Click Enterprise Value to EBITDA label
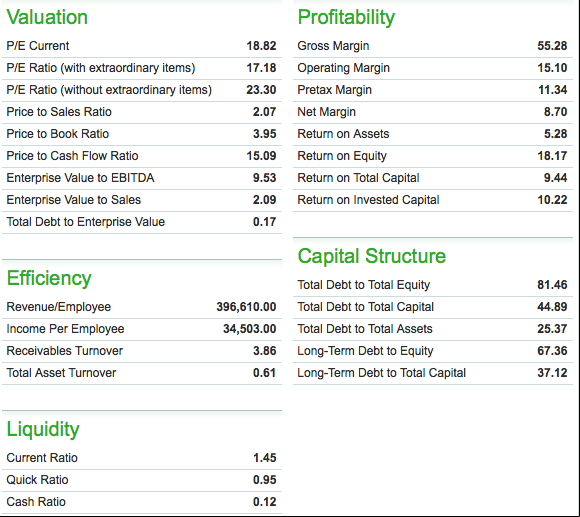This screenshot has width=580, height=517. (80, 178)
